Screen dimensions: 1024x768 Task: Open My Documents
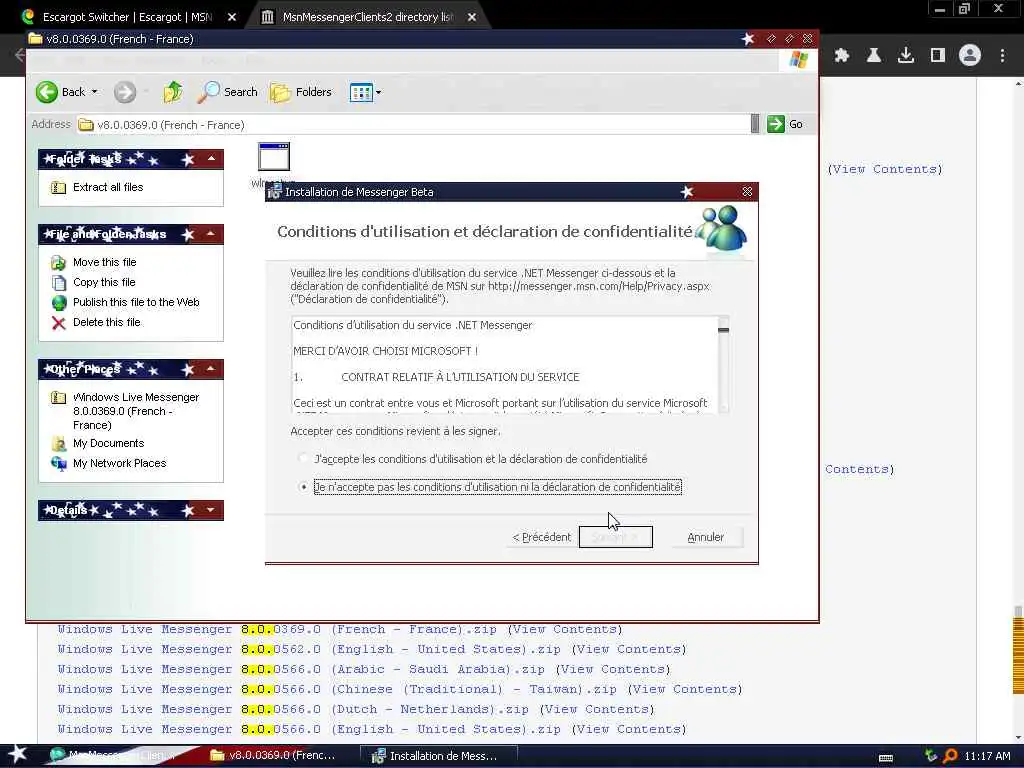[108, 443]
